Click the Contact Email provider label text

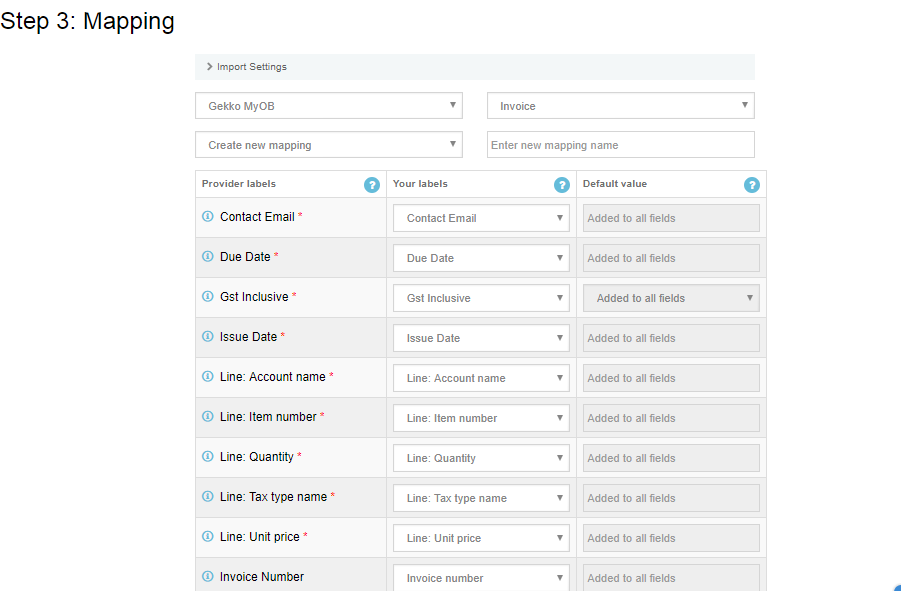coord(257,217)
